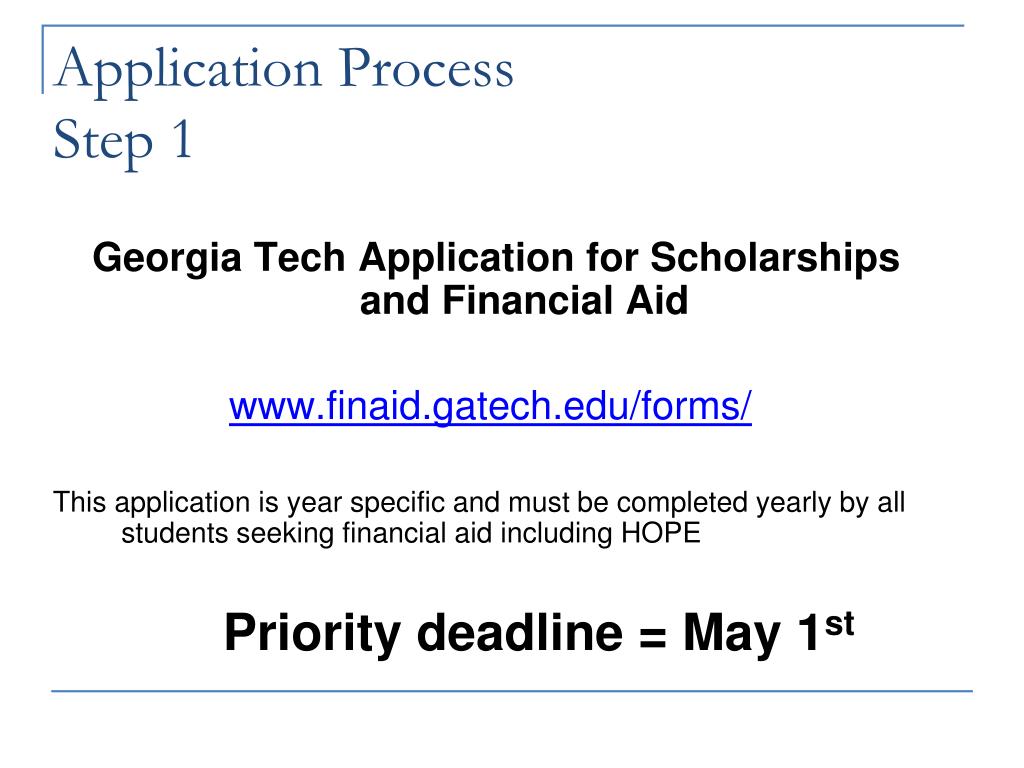Click the word "deadline" in bold text
1024x768 pixels.
point(519,632)
